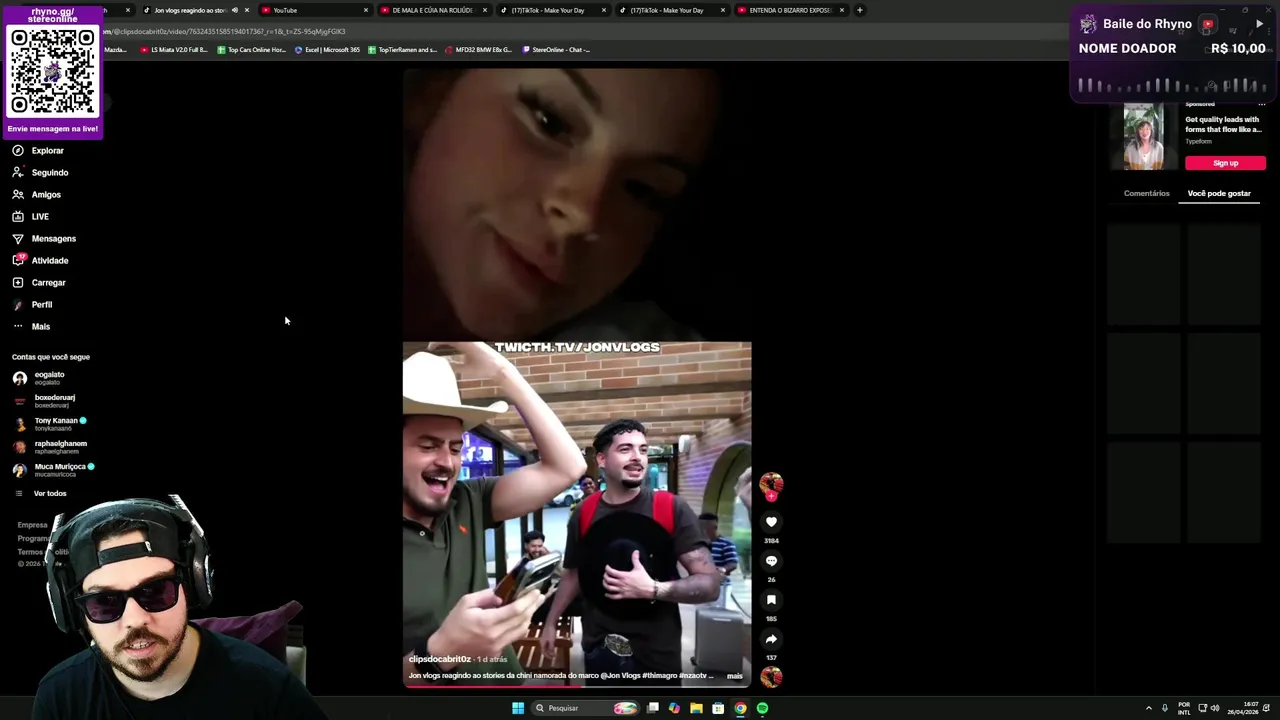Close the YouTube browser tab
Image resolution: width=1280 pixels, height=720 pixels.
[x=365, y=10]
